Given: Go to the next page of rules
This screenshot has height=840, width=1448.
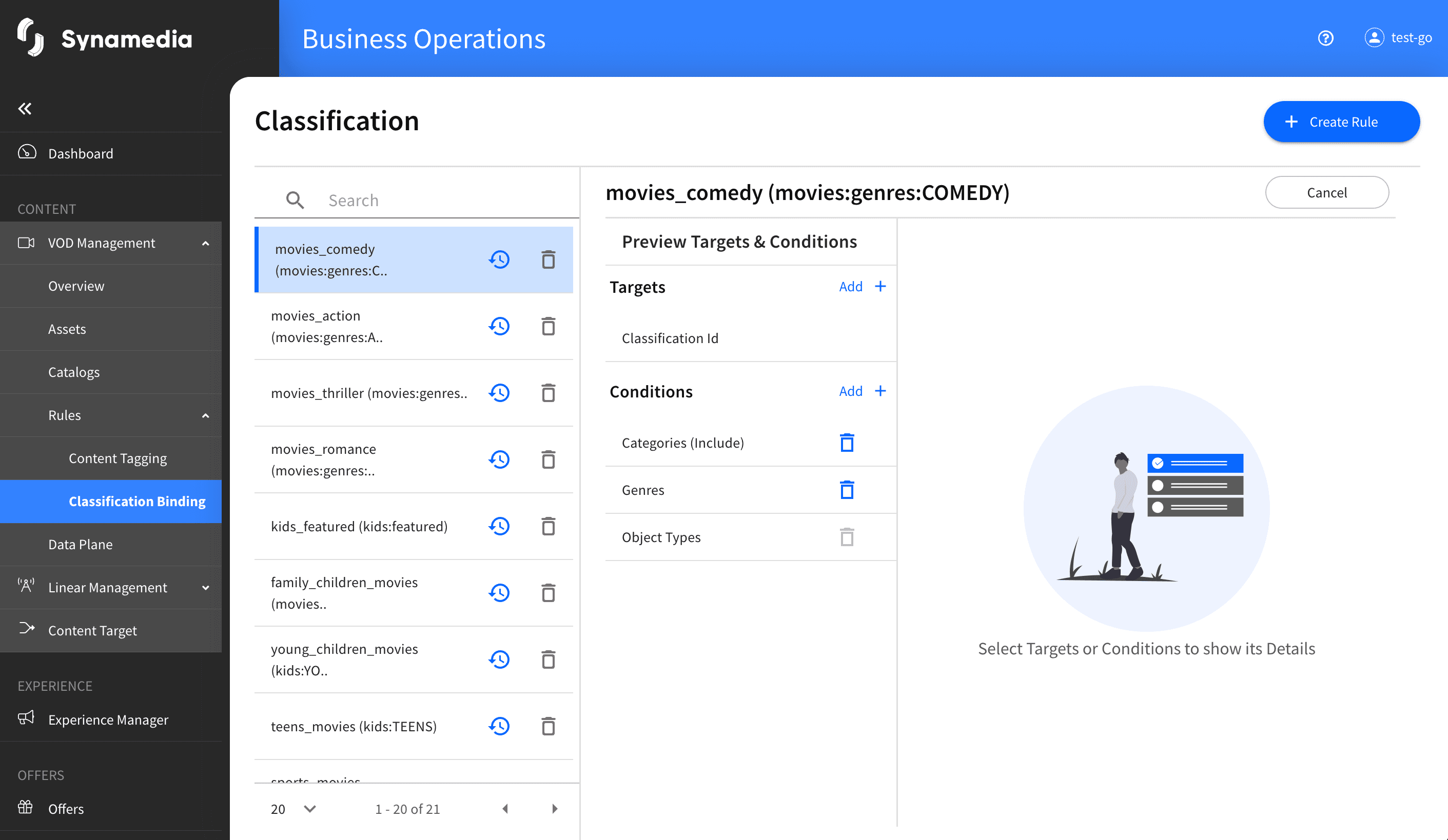Looking at the screenshot, I should click(555, 808).
